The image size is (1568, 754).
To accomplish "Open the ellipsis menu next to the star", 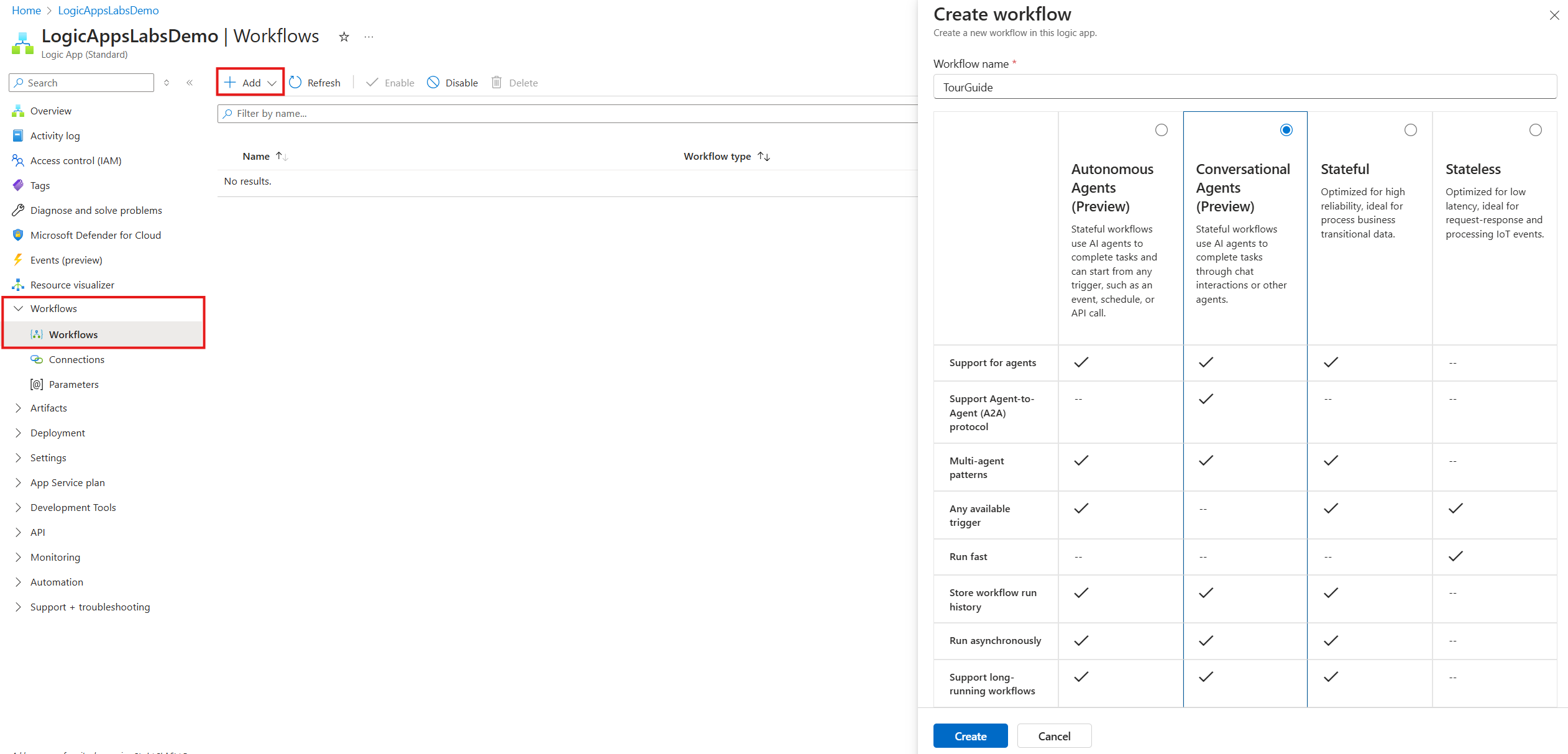I will (369, 36).
